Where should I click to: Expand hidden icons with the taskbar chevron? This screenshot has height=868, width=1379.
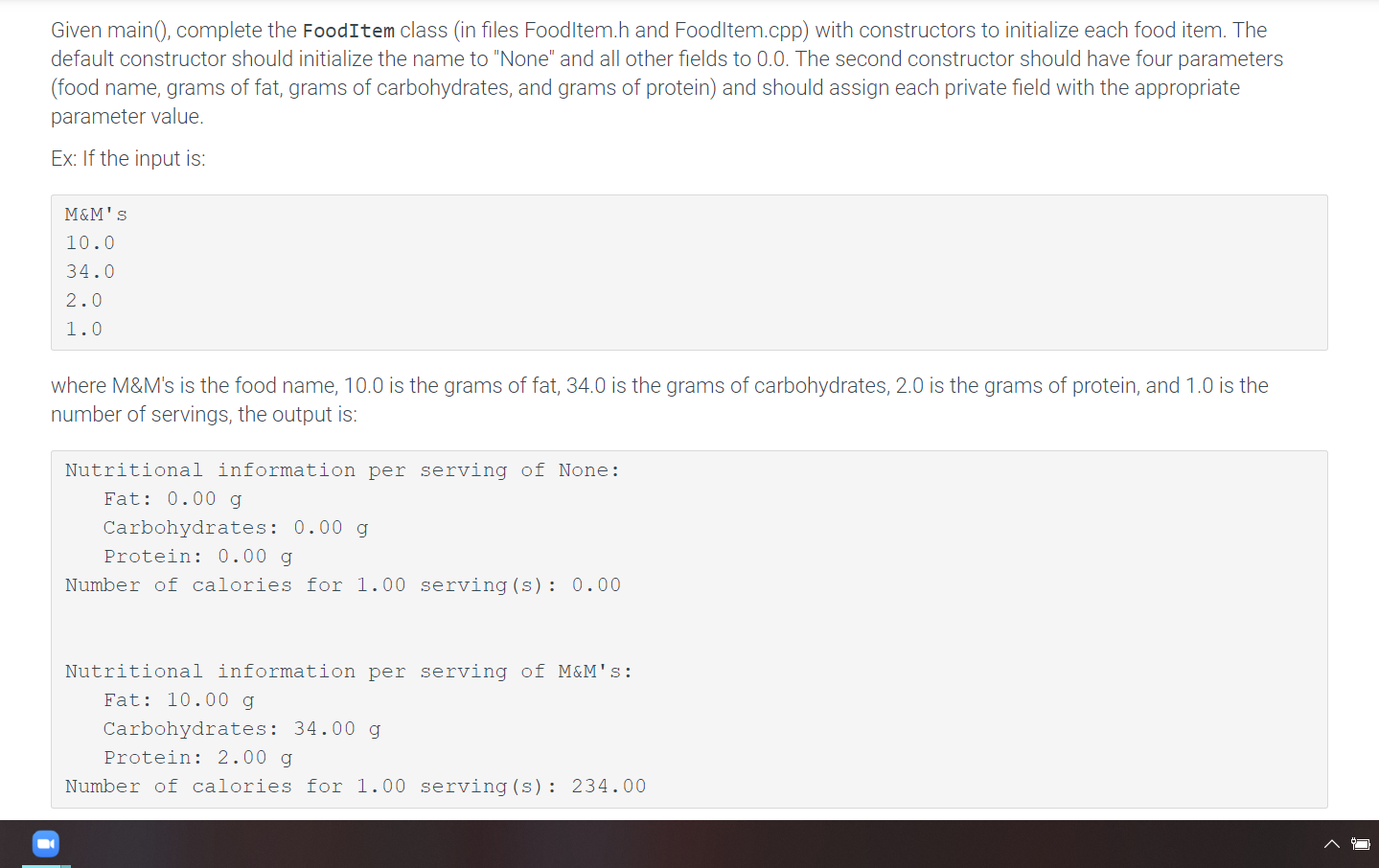(1332, 844)
